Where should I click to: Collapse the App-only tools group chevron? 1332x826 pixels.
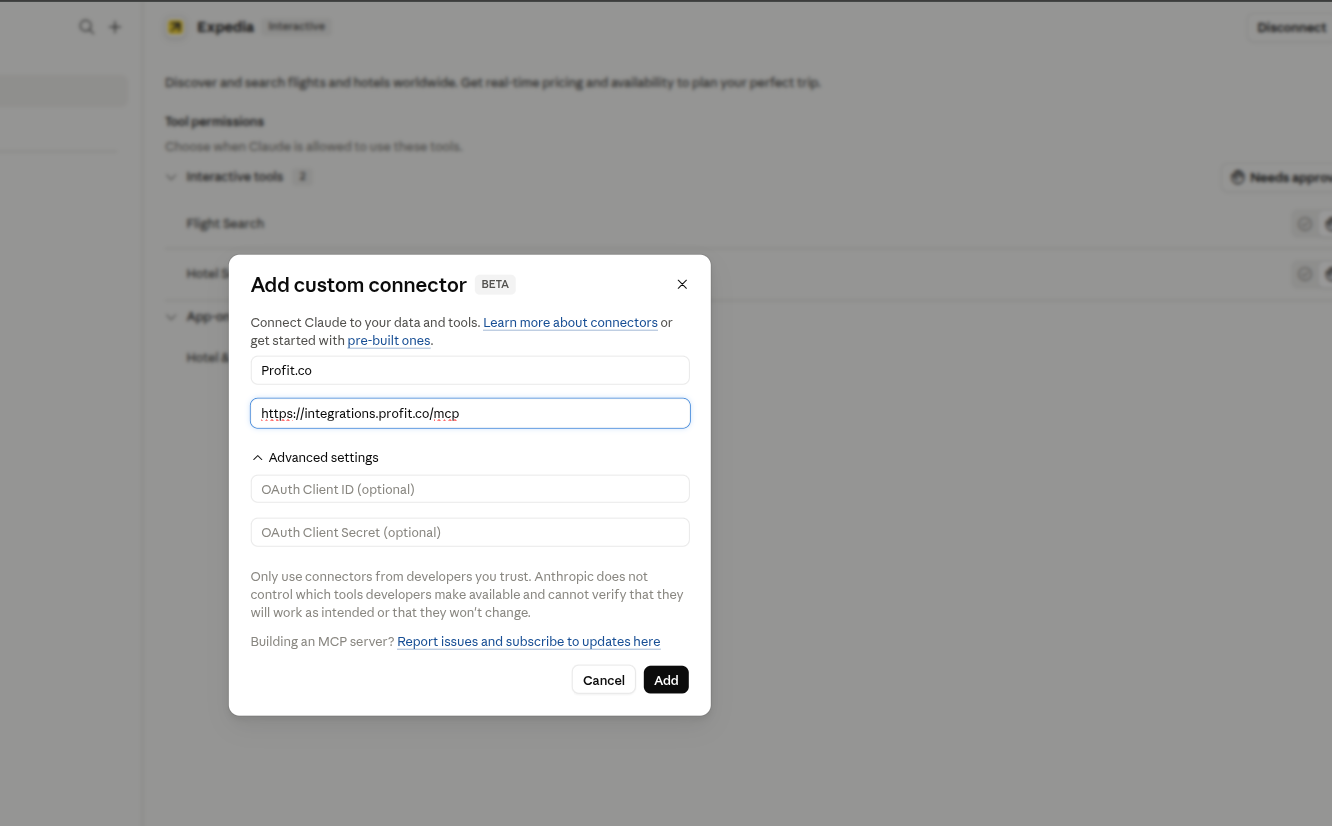pos(171,317)
